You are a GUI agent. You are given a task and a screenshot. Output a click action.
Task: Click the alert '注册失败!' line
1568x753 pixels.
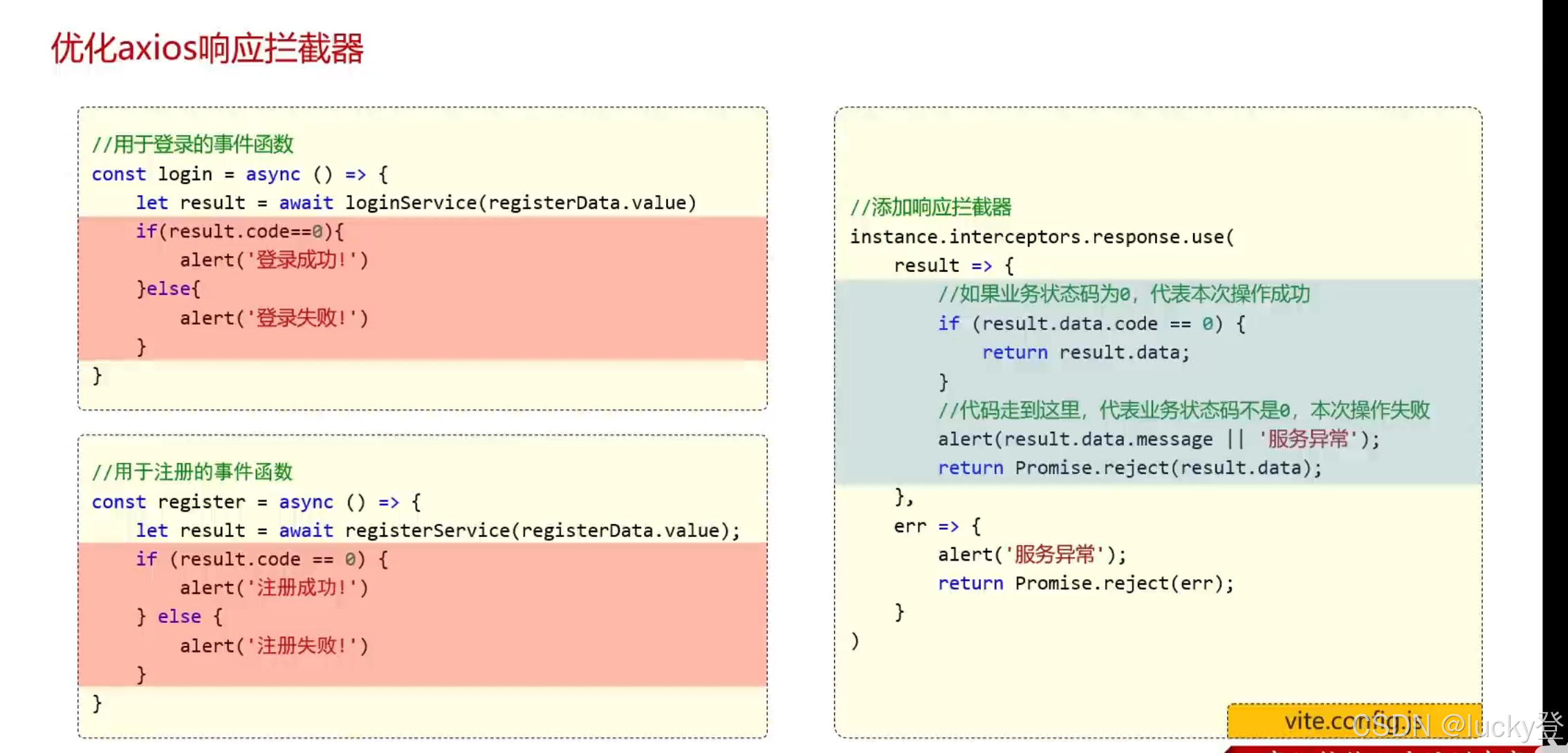274,646
